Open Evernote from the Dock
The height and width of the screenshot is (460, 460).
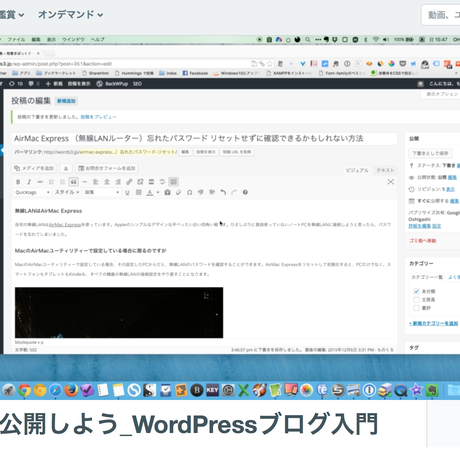(432, 390)
